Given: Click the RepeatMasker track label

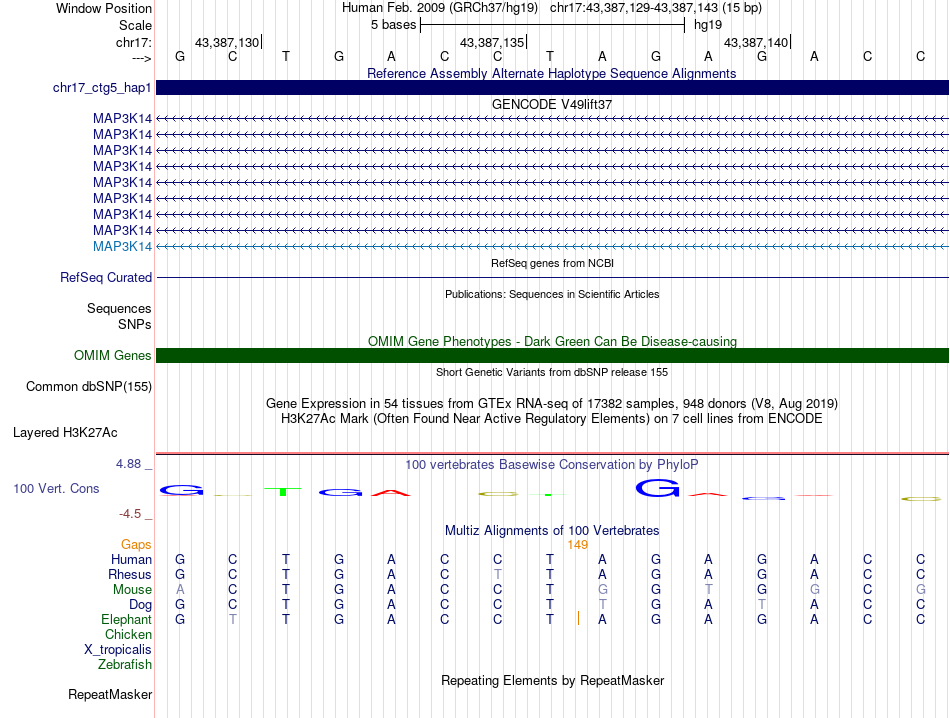Looking at the screenshot, I should click(x=110, y=694).
